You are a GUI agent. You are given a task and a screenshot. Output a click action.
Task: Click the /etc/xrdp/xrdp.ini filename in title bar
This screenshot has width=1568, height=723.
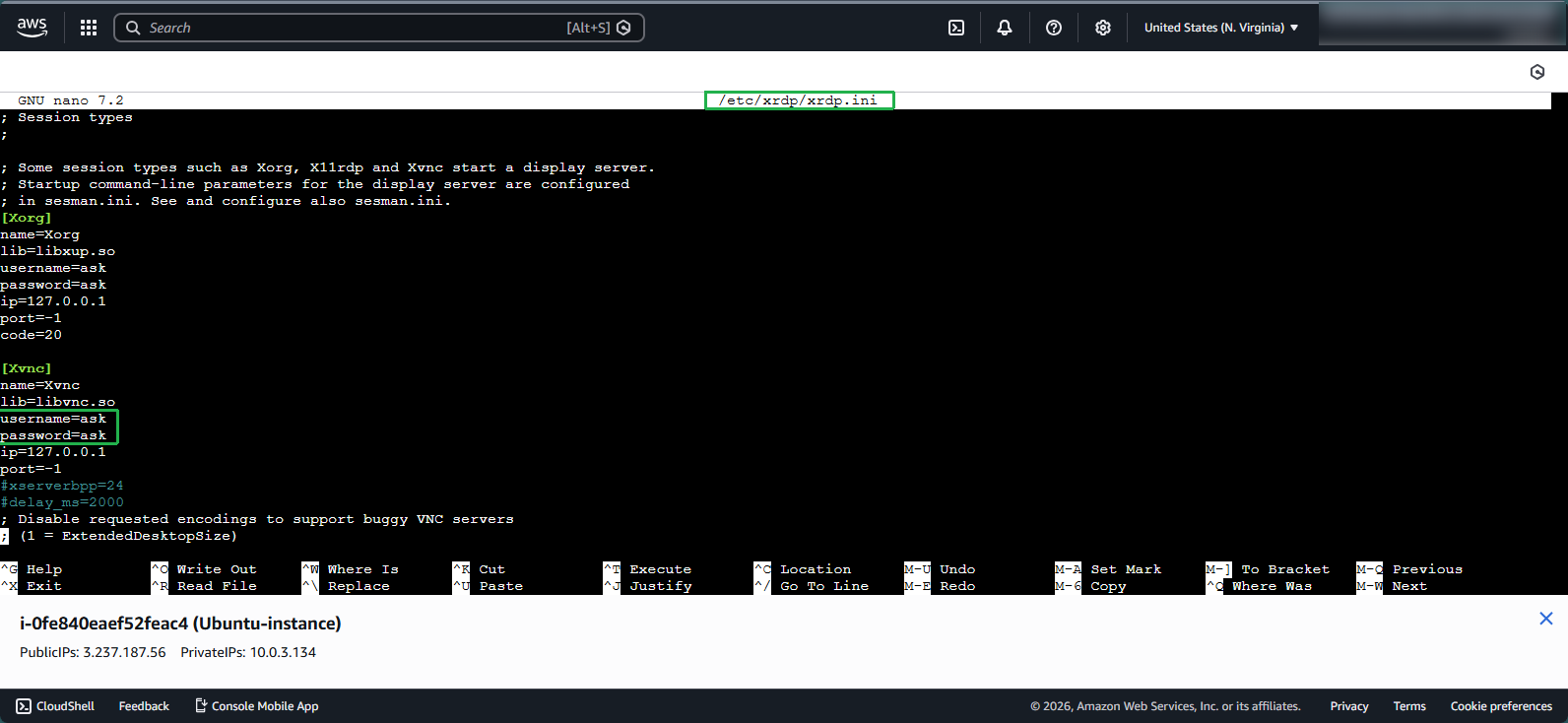[x=798, y=100]
